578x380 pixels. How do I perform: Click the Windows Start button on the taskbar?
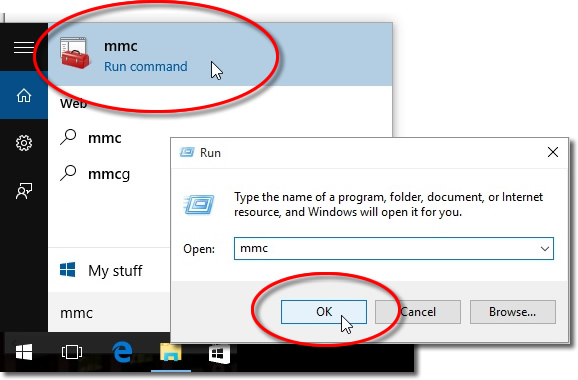click(24, 352)
